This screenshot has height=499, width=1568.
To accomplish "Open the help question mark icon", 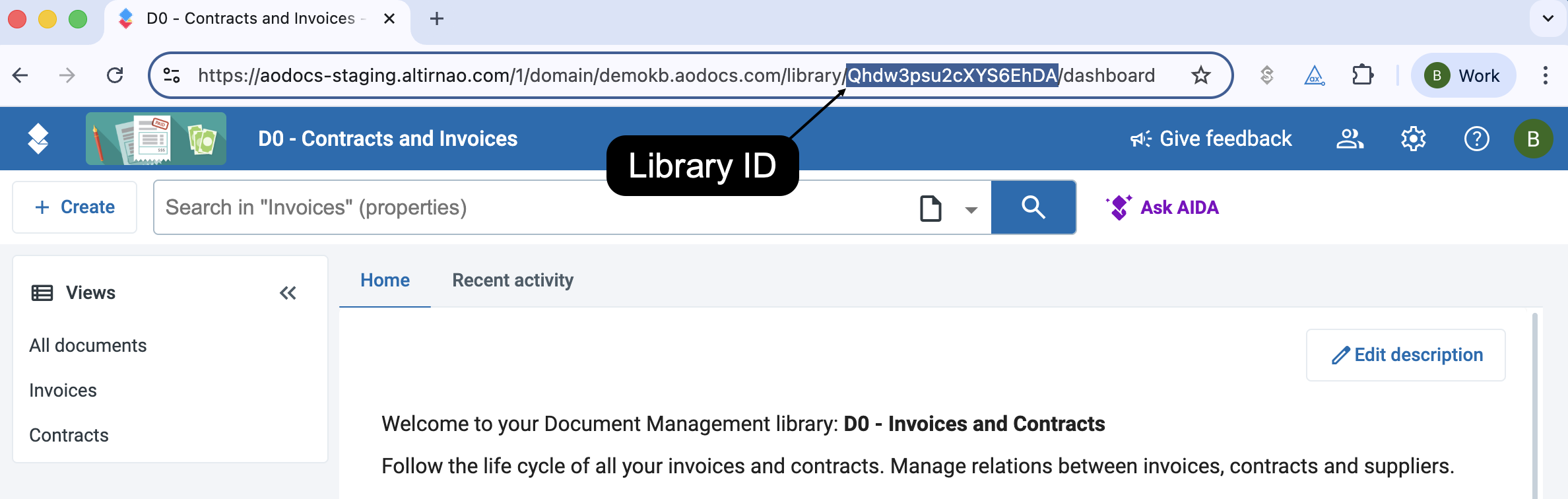I will 1476,139.
